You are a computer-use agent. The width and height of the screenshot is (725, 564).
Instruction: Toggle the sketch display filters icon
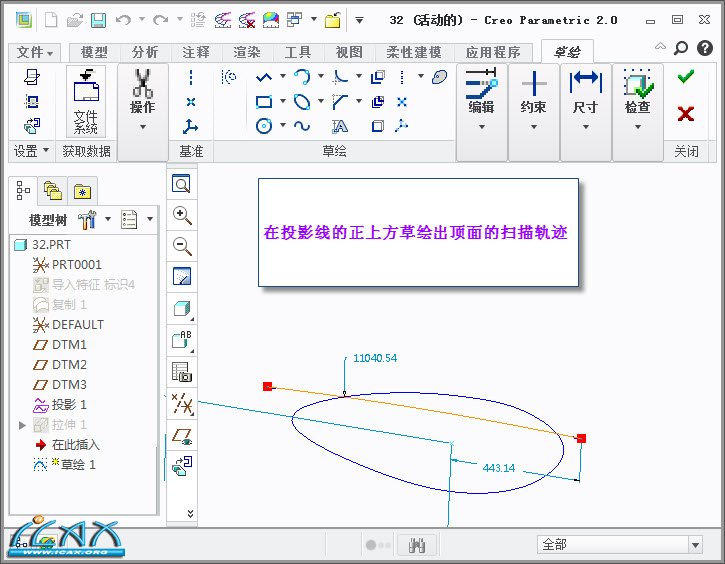tap(182, 403)
